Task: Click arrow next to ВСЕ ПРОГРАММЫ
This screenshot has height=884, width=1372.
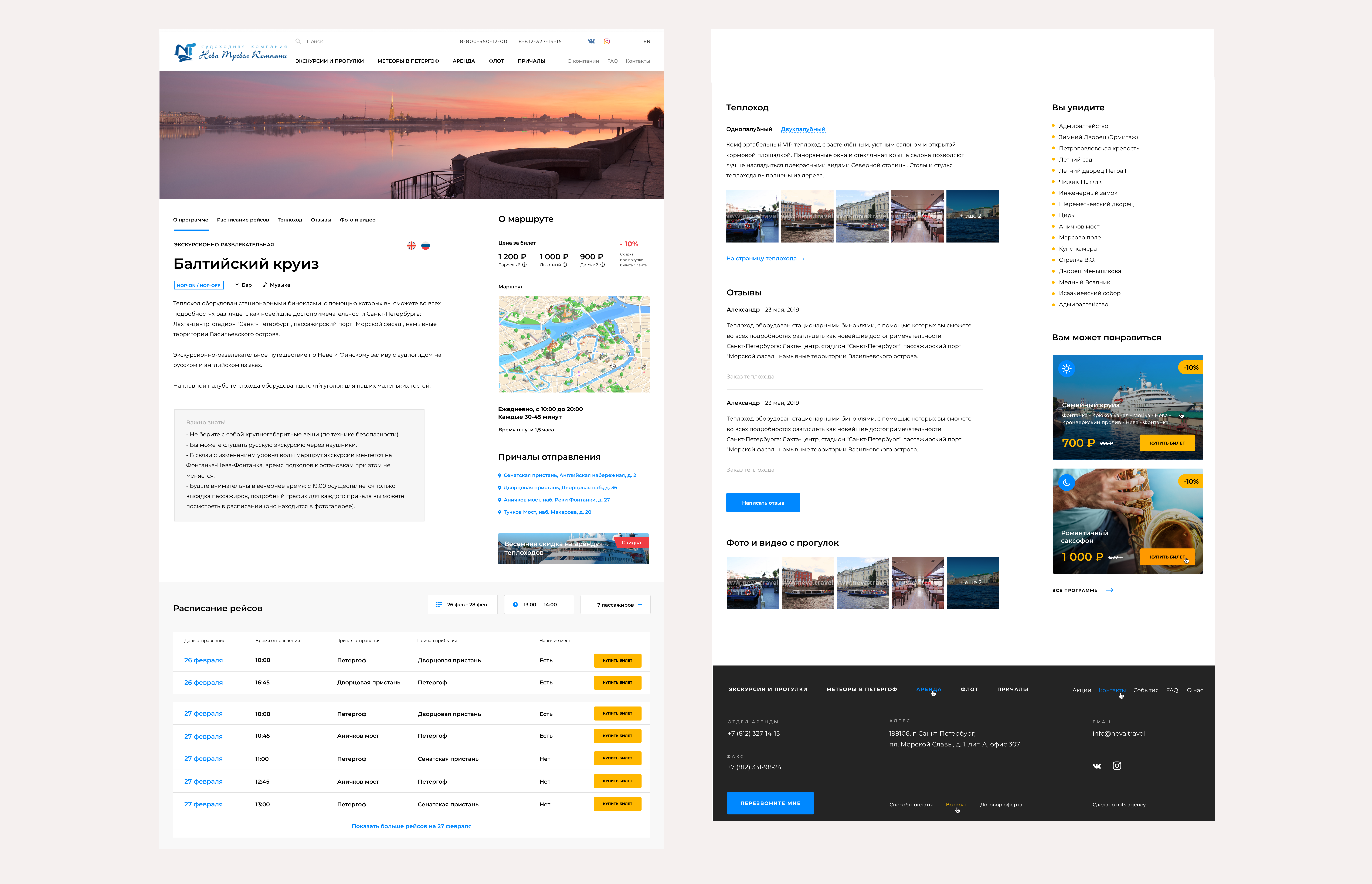Action: [1110, 590]
